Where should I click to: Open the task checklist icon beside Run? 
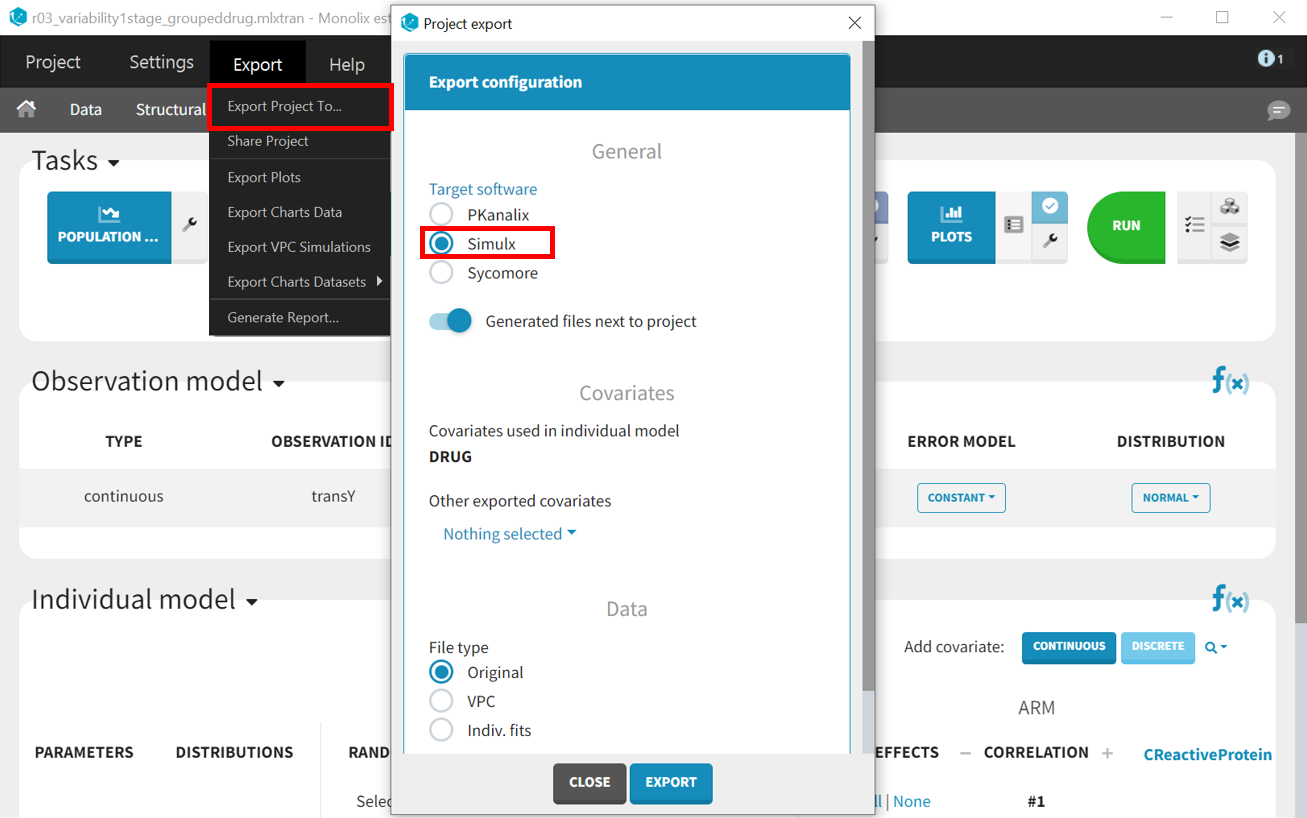pyautogui.click(x=1195, y=226)
